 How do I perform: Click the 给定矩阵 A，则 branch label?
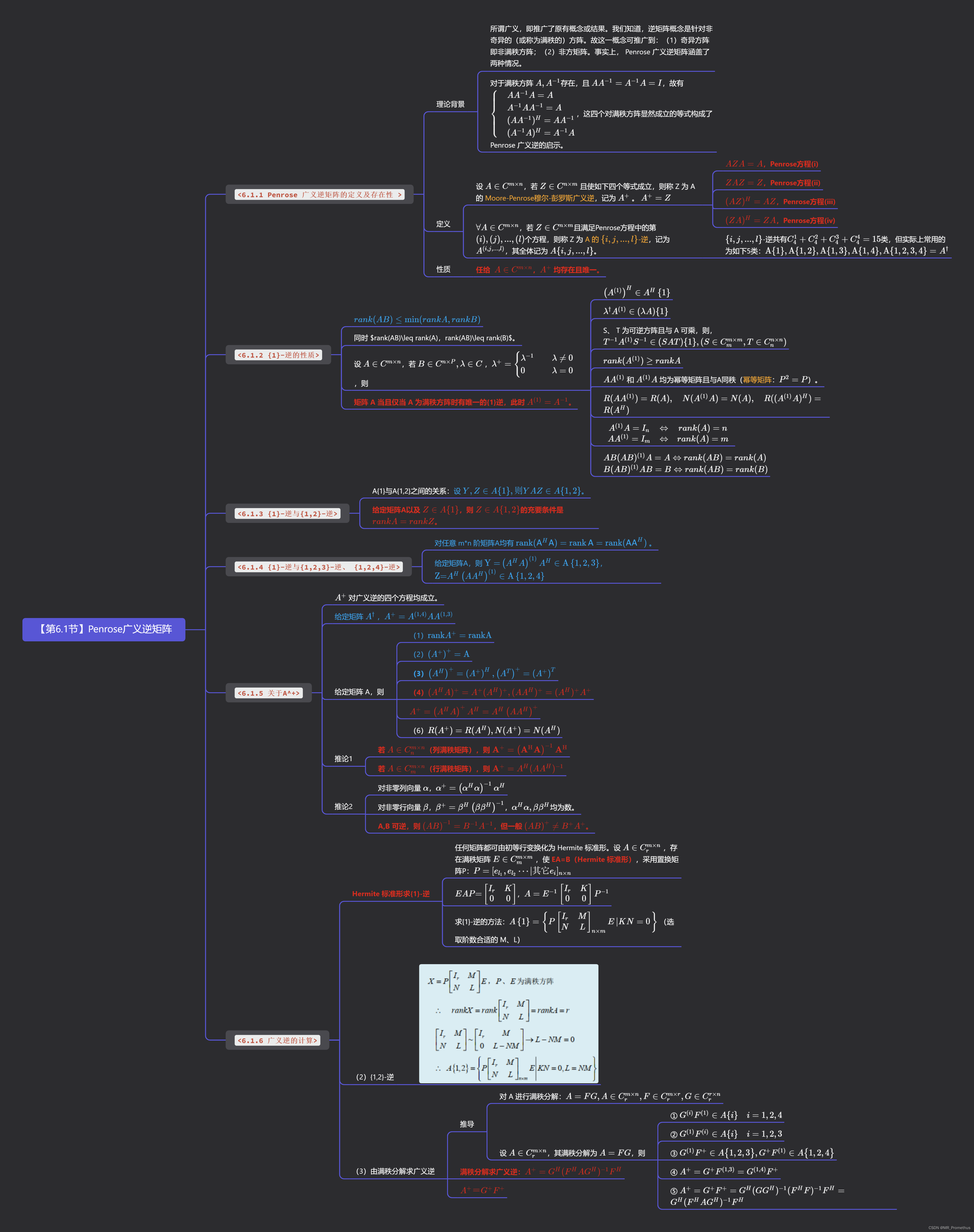click(x=359, y=692)
